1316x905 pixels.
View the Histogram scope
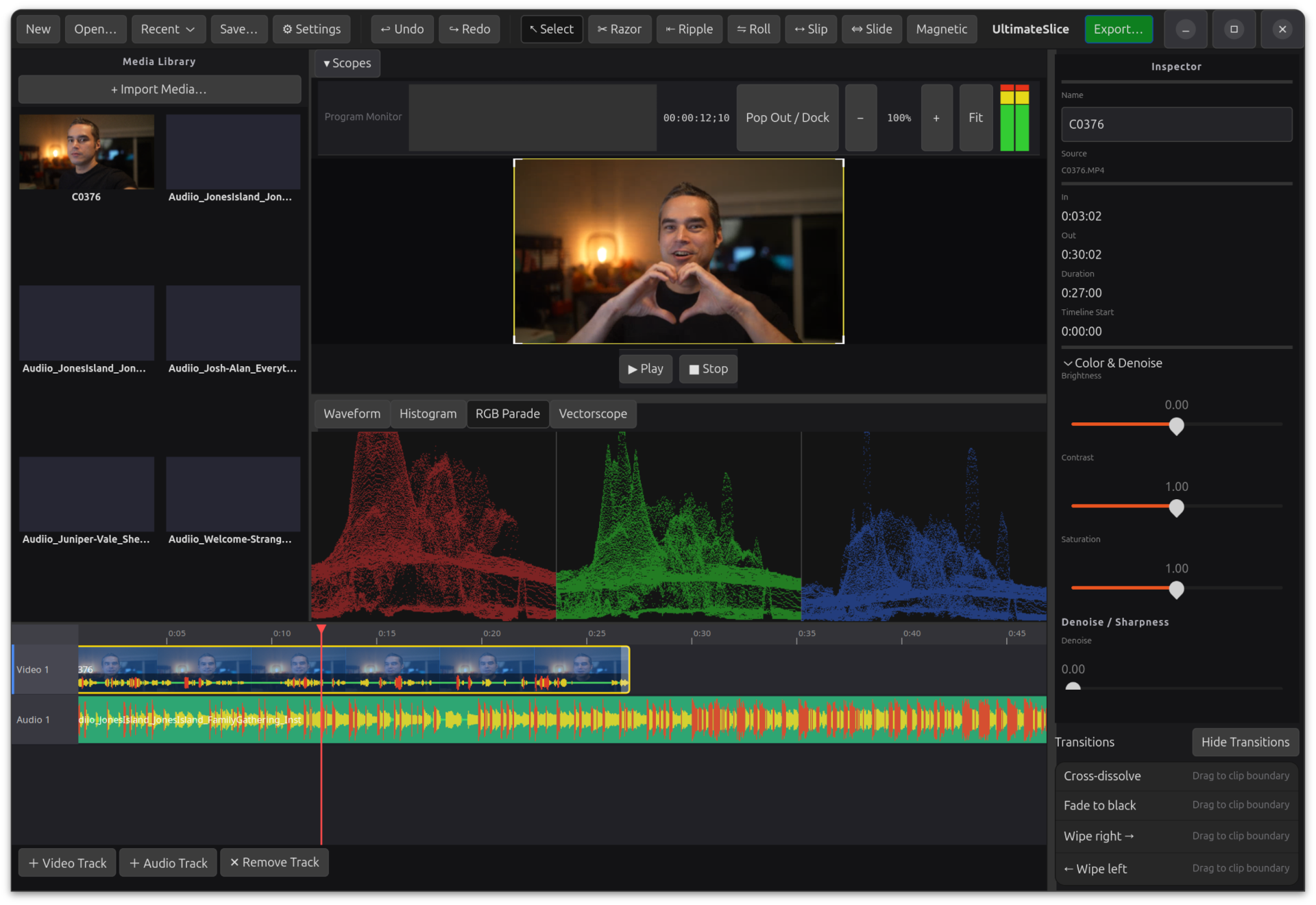tap(428, 413)
